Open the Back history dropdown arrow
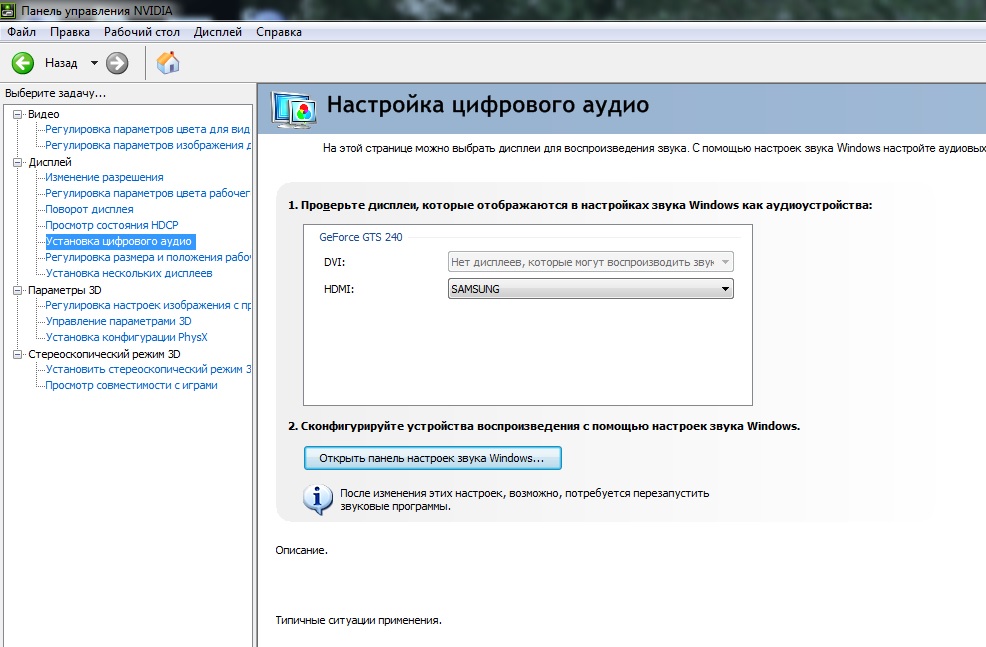 [94, 63]
